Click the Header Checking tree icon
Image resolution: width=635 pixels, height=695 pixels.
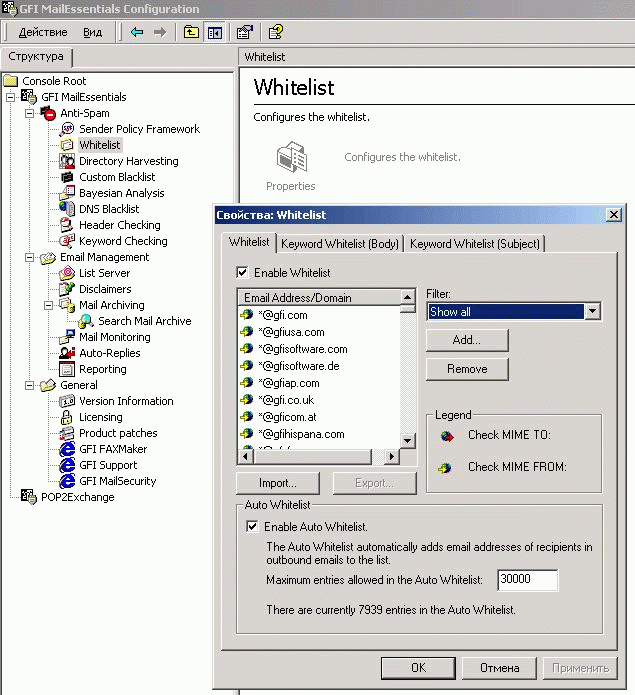(x=67, y=225)
